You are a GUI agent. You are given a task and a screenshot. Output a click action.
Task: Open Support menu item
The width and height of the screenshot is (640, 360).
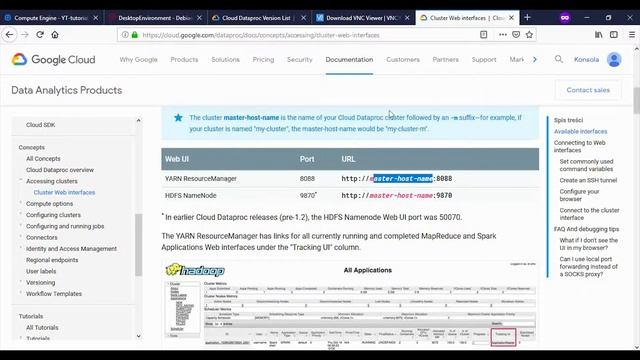click(x=484, y=60)
